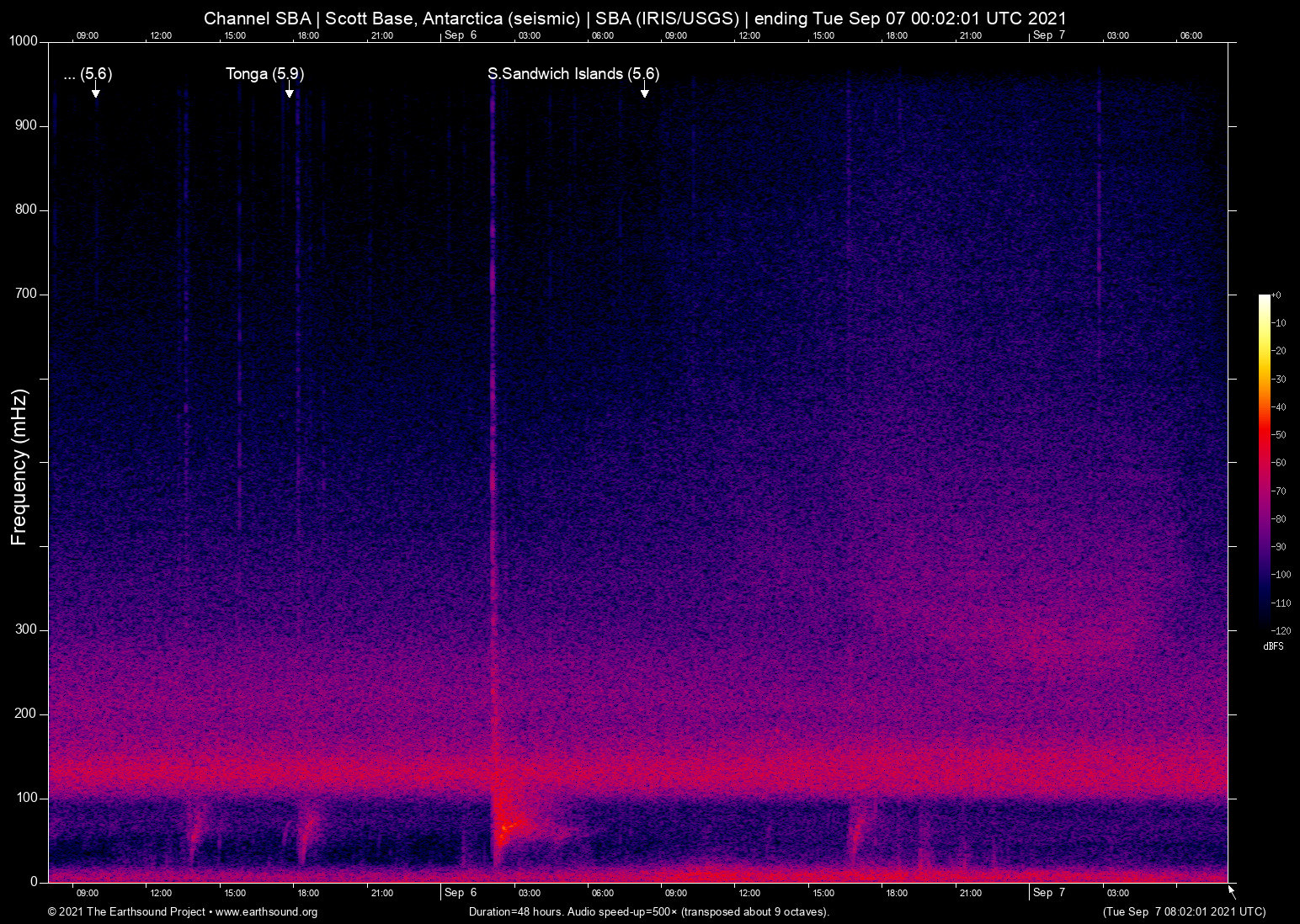This screenshot has height=924, width=1300.
Task: Click the dBFS label below the colorbar
Action: [x=1273, y=646]
